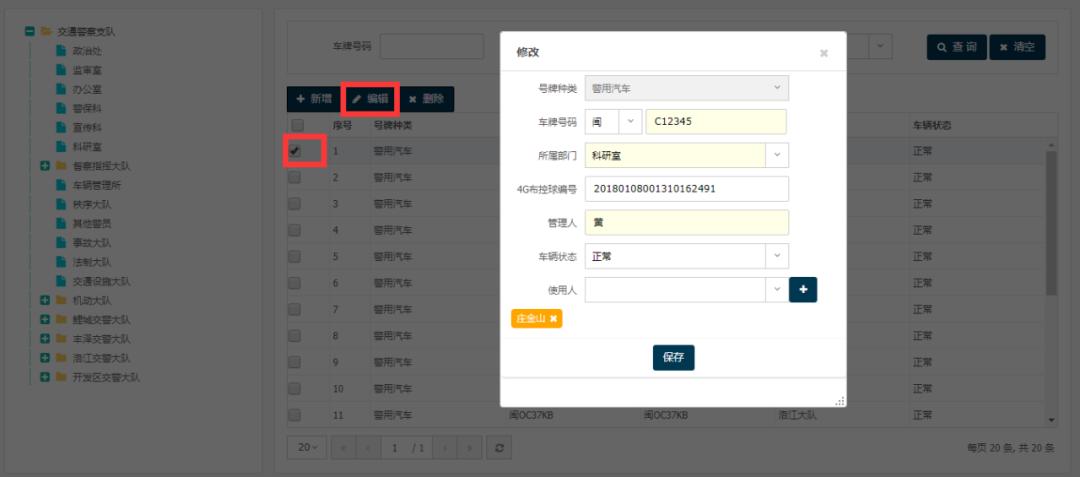Select 车辆管理所 in the department tree
This screenshot has height=477, width=1080.
point(96,185)
